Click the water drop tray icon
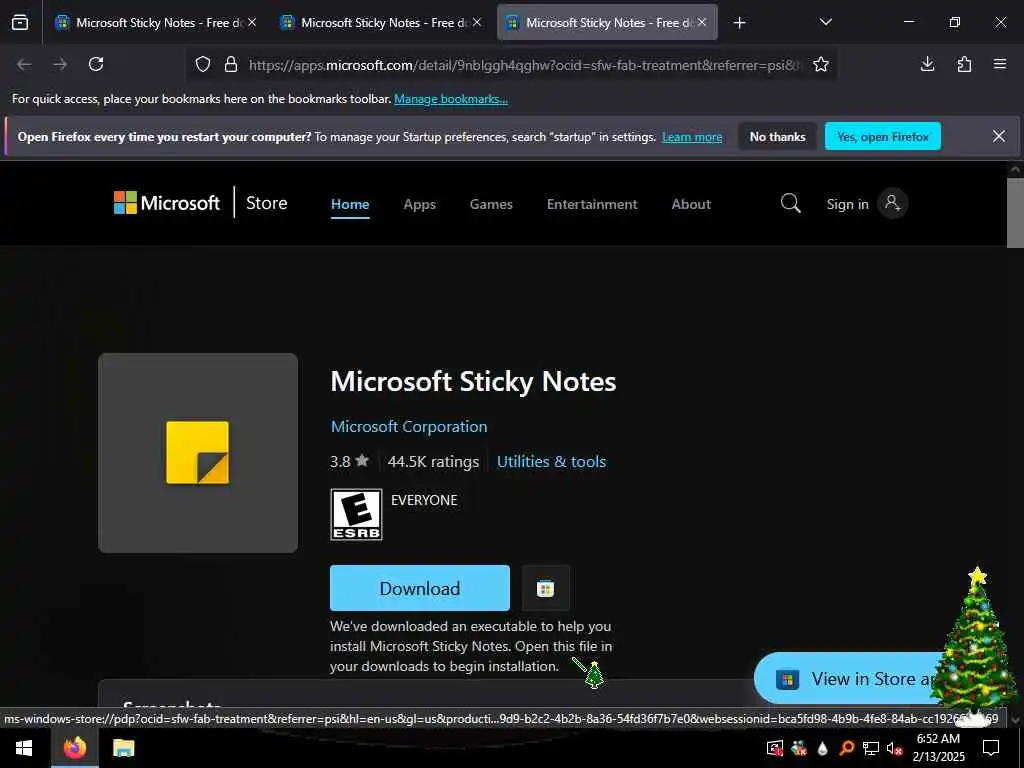The height and width of the screenshot is (768, 1024). click(x=822, y=748)
